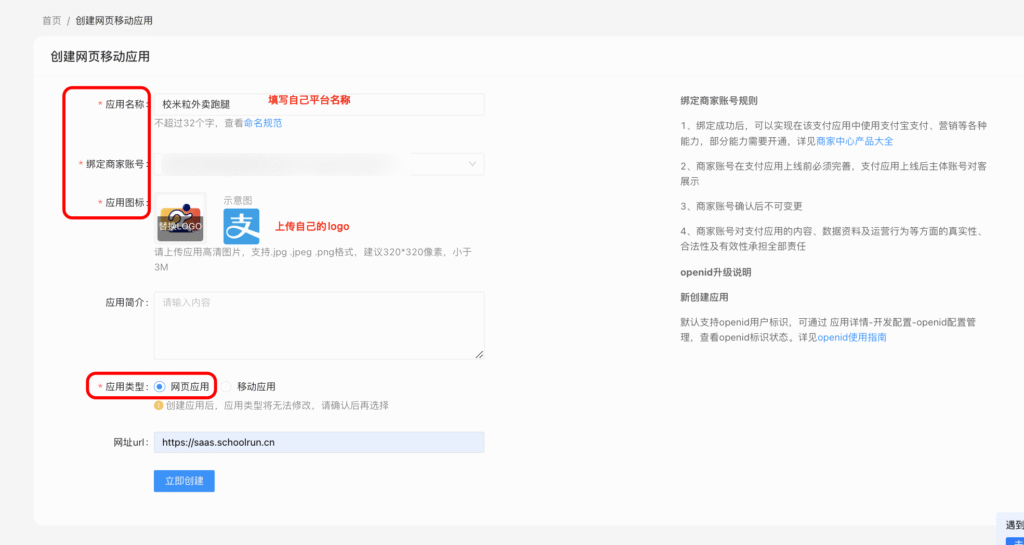Open the 命名规范 link
The height and width of the screenshot is (545, 1024).
click(263, 123)
